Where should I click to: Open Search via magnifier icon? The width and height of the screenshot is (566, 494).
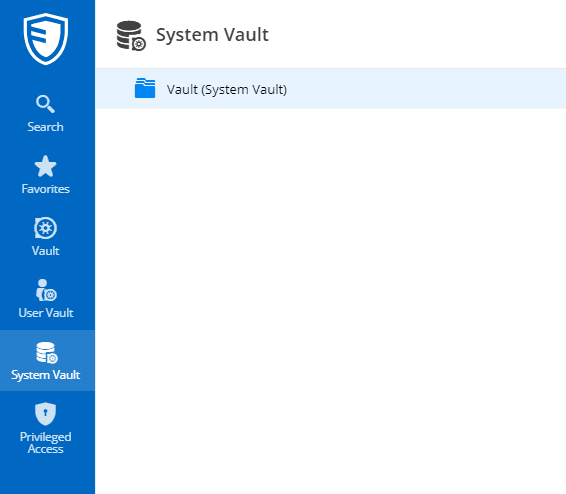point(45,104)
